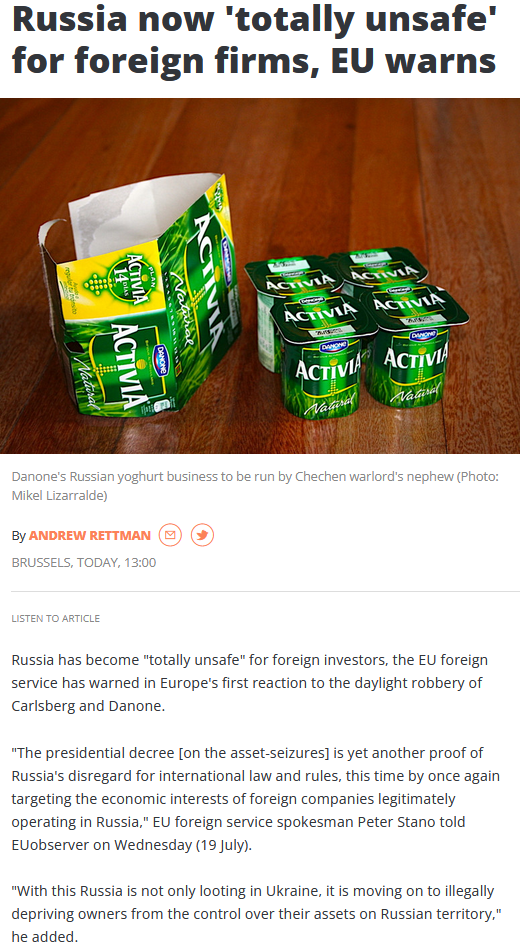Click the Activia yoghurt article photo
This screenshot has width=524, height=946.
pyautogui.click(x=260, y=276)
